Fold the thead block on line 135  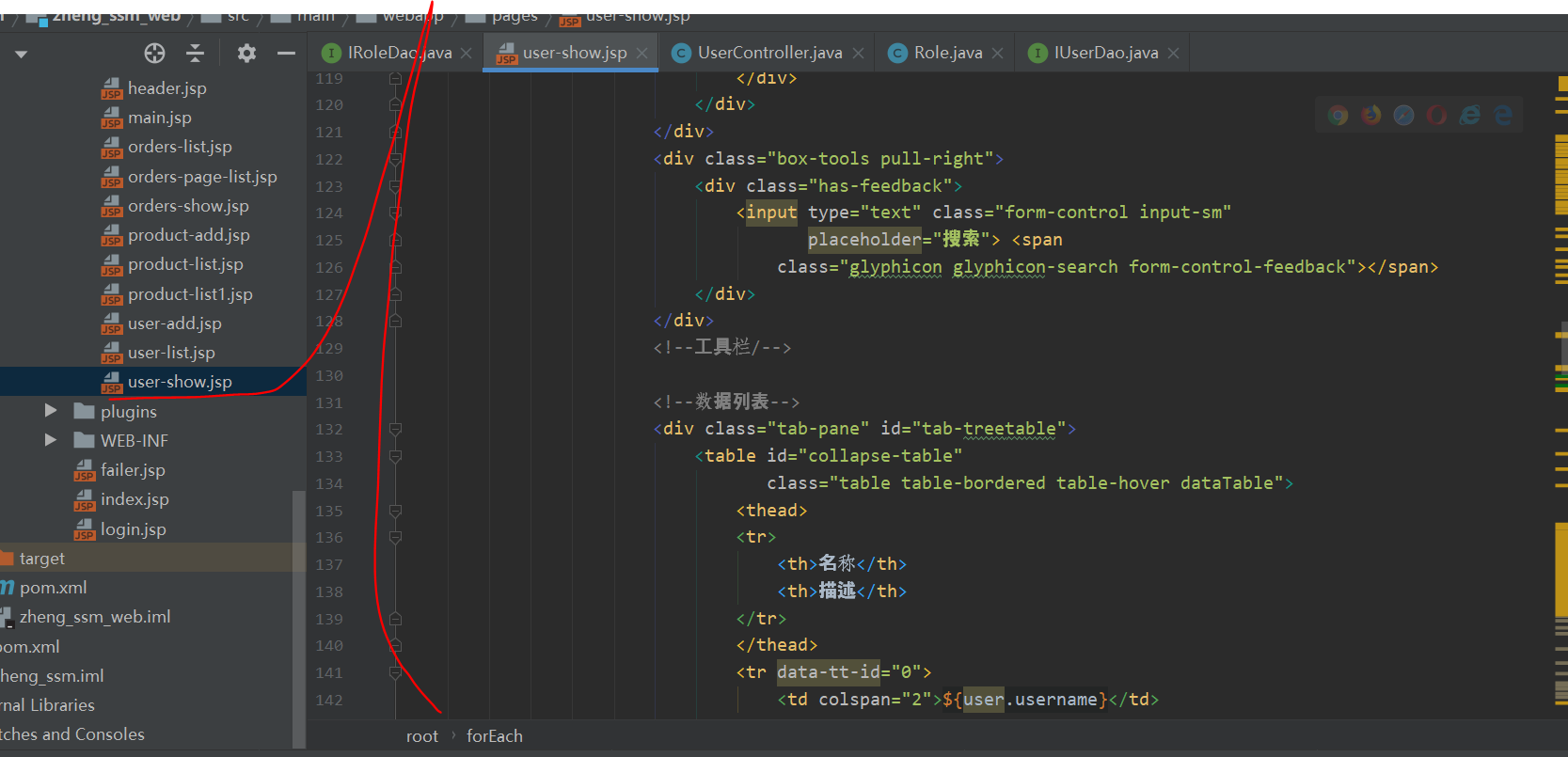click(x=395, y=512)
